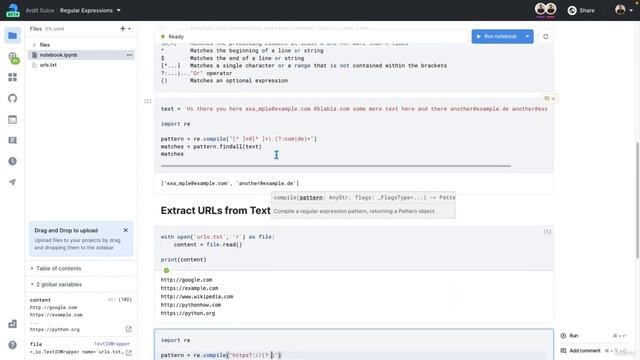This screenshot has width=640, height=360.
Task: Open the file variable in viewer
Action: pos(129,352)
